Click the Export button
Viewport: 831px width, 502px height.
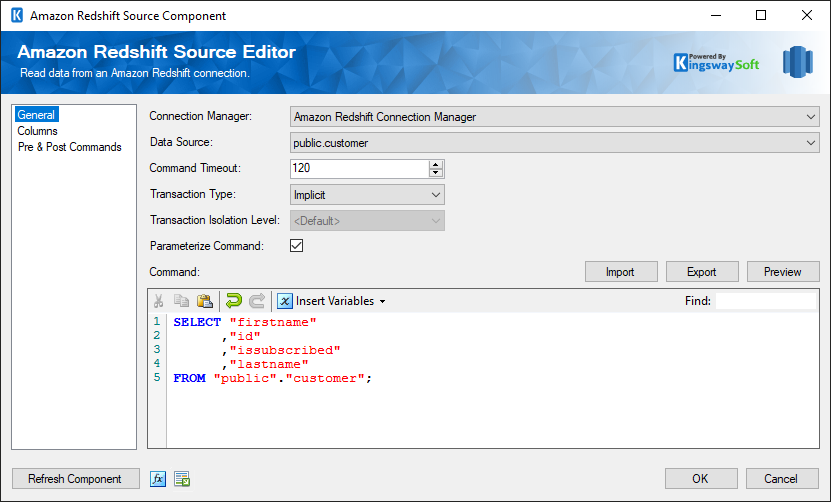(x=702, y=272)
